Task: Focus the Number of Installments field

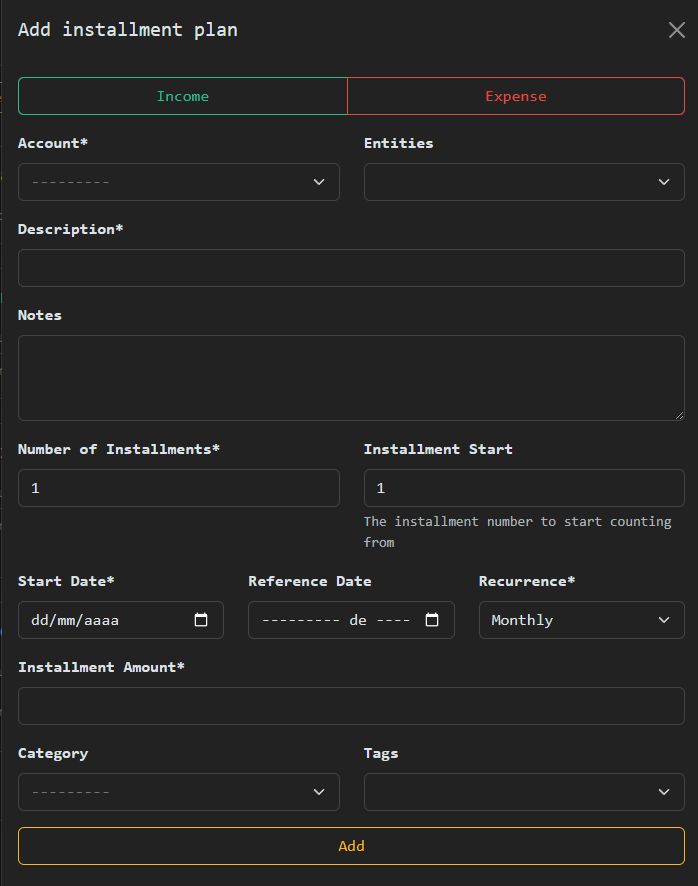Action: coord(178,488)
